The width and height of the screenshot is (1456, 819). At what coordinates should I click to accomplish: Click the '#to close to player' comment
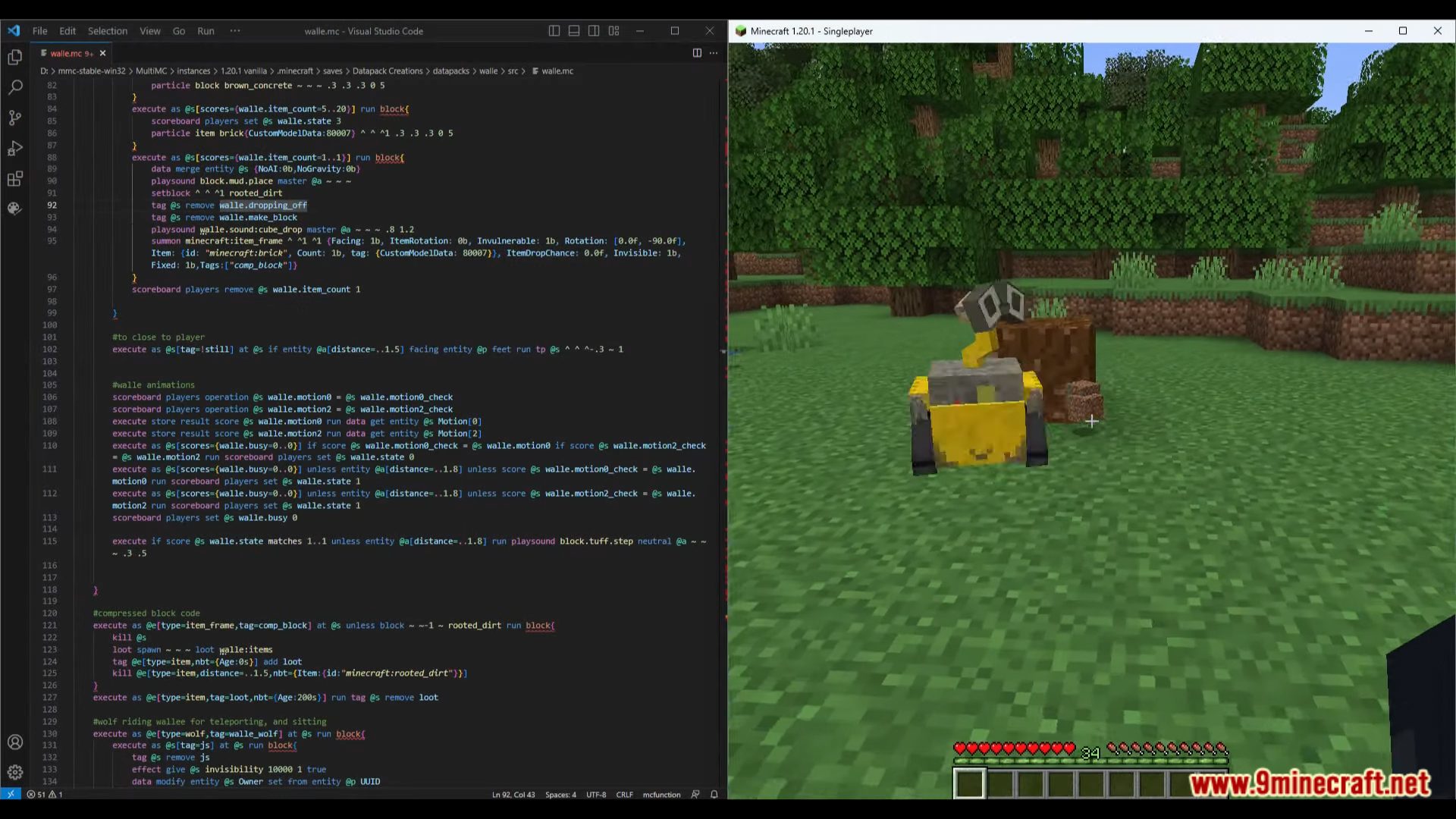[x=158, y=337]
